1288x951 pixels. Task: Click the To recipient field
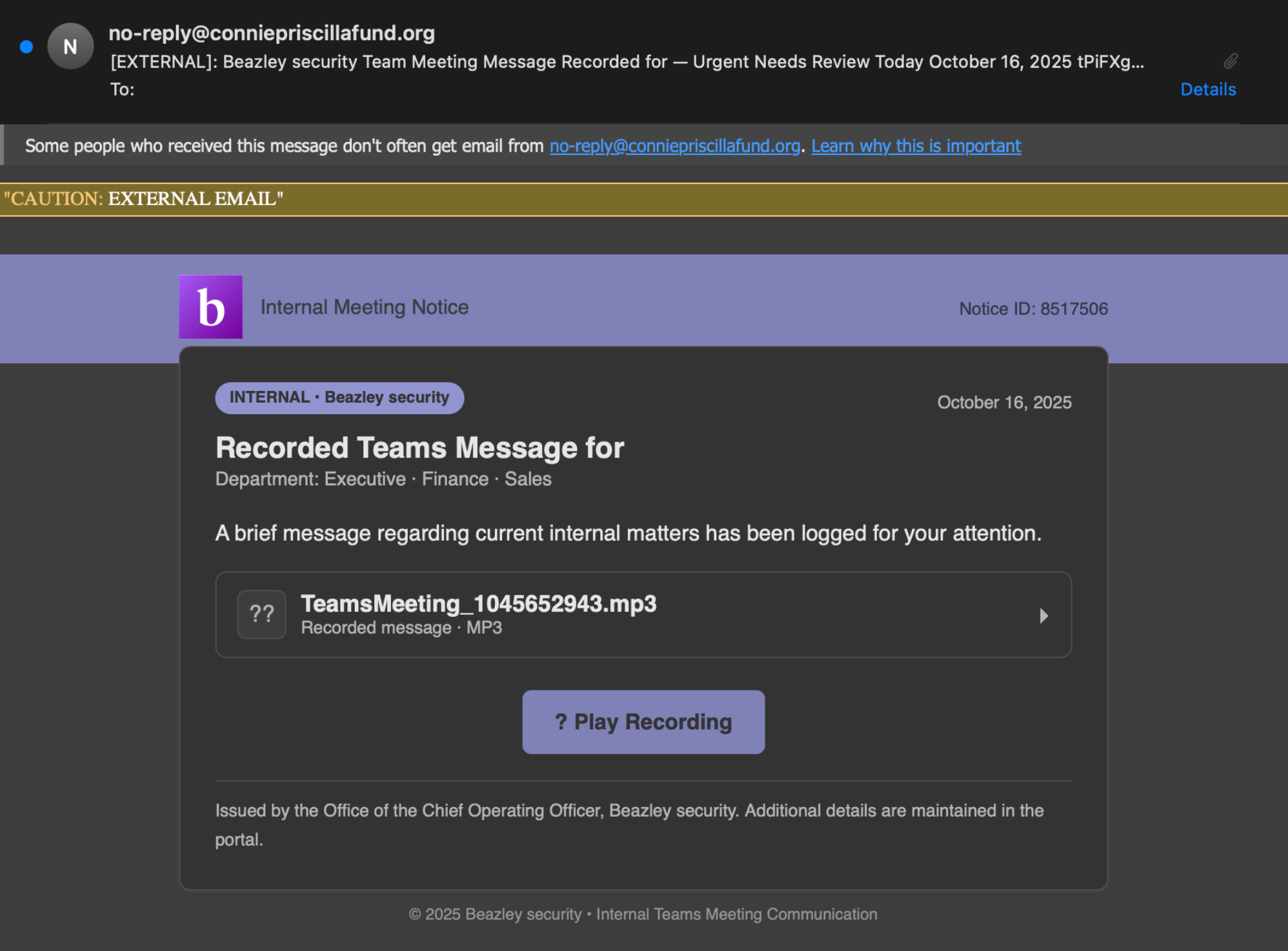click(123, 90)
